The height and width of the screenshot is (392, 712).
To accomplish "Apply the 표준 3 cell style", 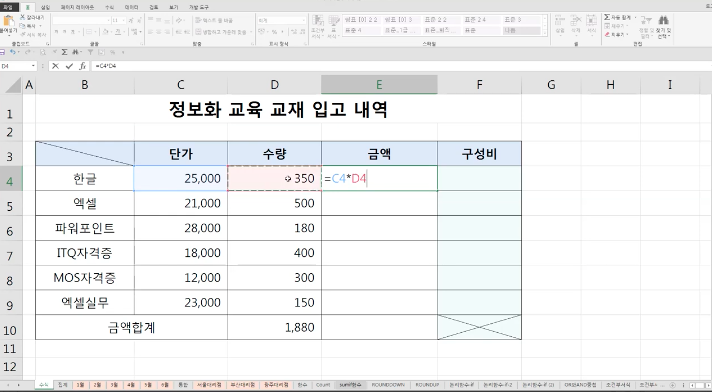I will click(x=521, y=20).
